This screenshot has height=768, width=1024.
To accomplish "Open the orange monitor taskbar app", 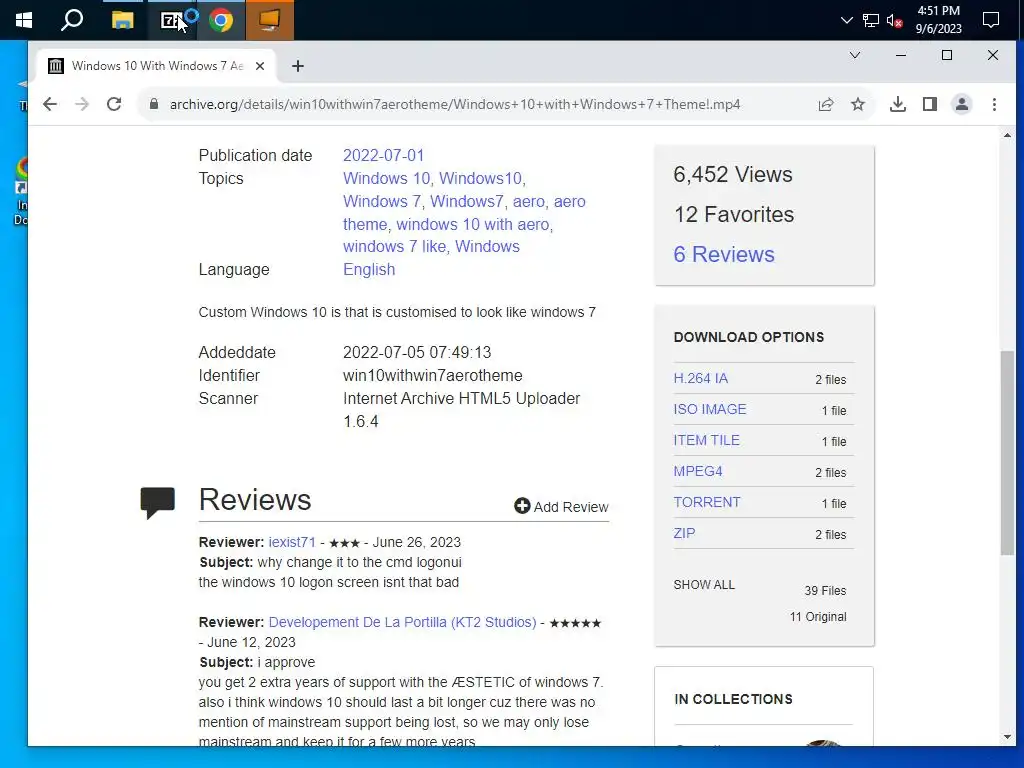I will pyautogui.click(x=269, y=20).
